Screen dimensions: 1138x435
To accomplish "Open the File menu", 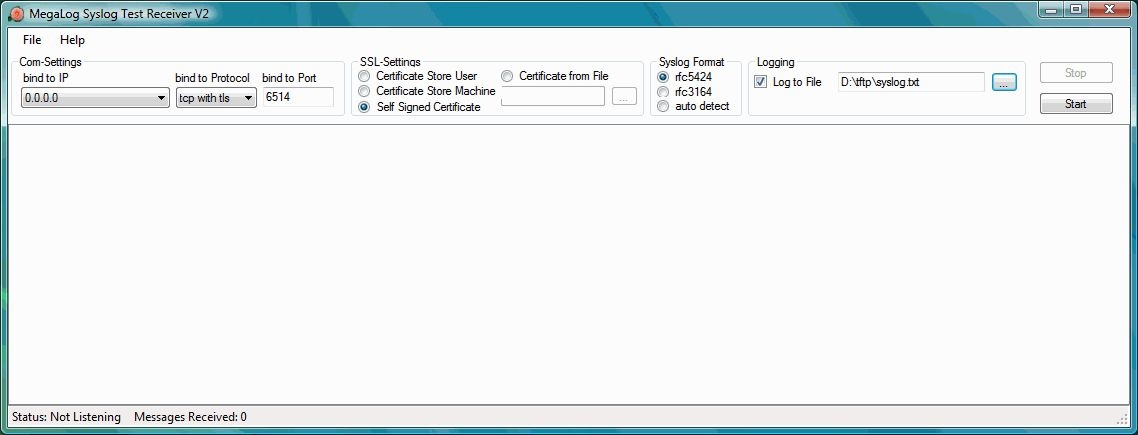I will [x=32, y=40].
